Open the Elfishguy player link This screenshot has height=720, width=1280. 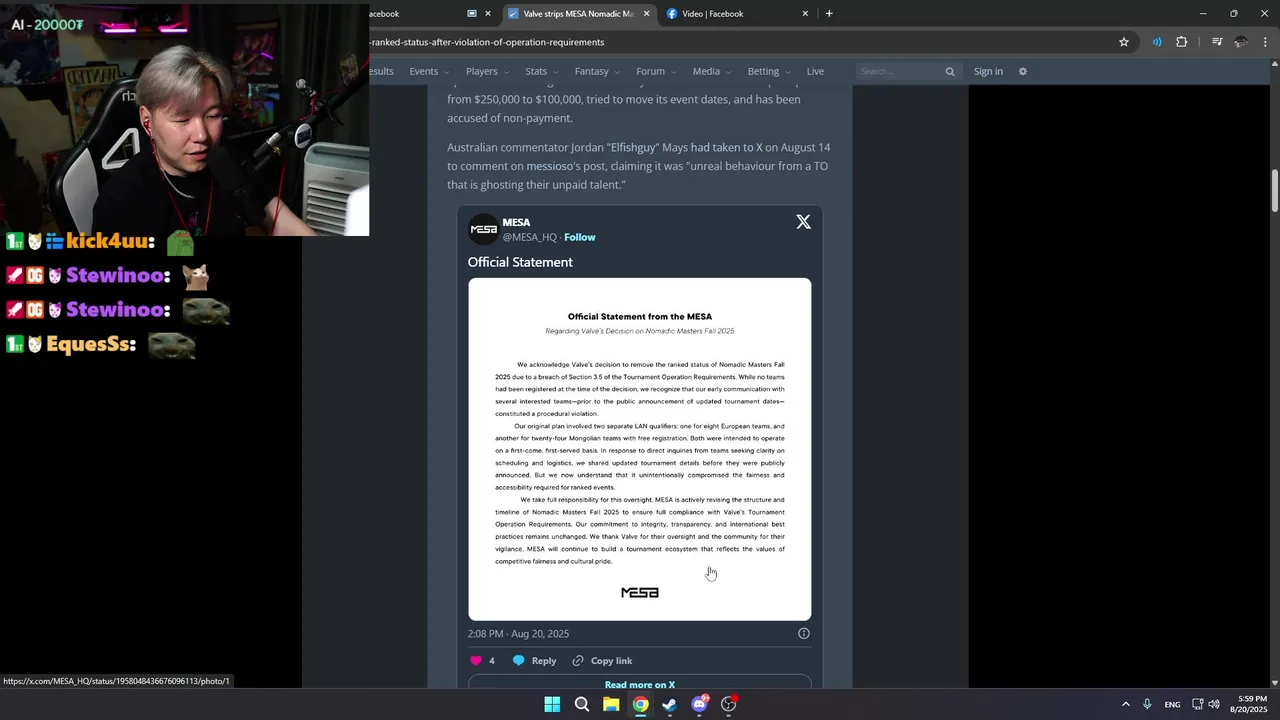tap(632, 147)
